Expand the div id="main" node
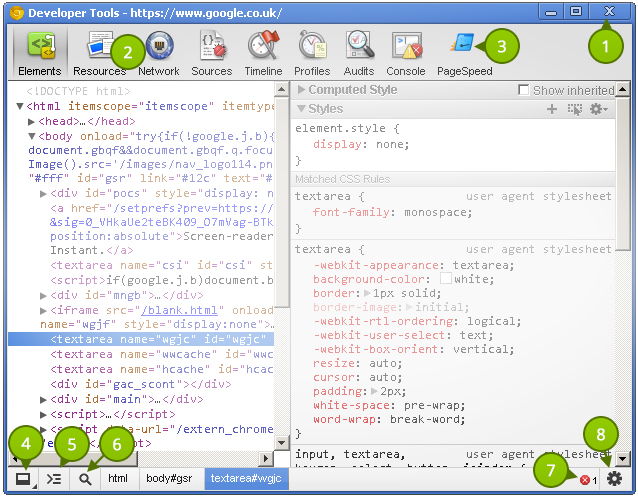Image resolution: width=638 pixels, height=497 pixels. point(43,399)
